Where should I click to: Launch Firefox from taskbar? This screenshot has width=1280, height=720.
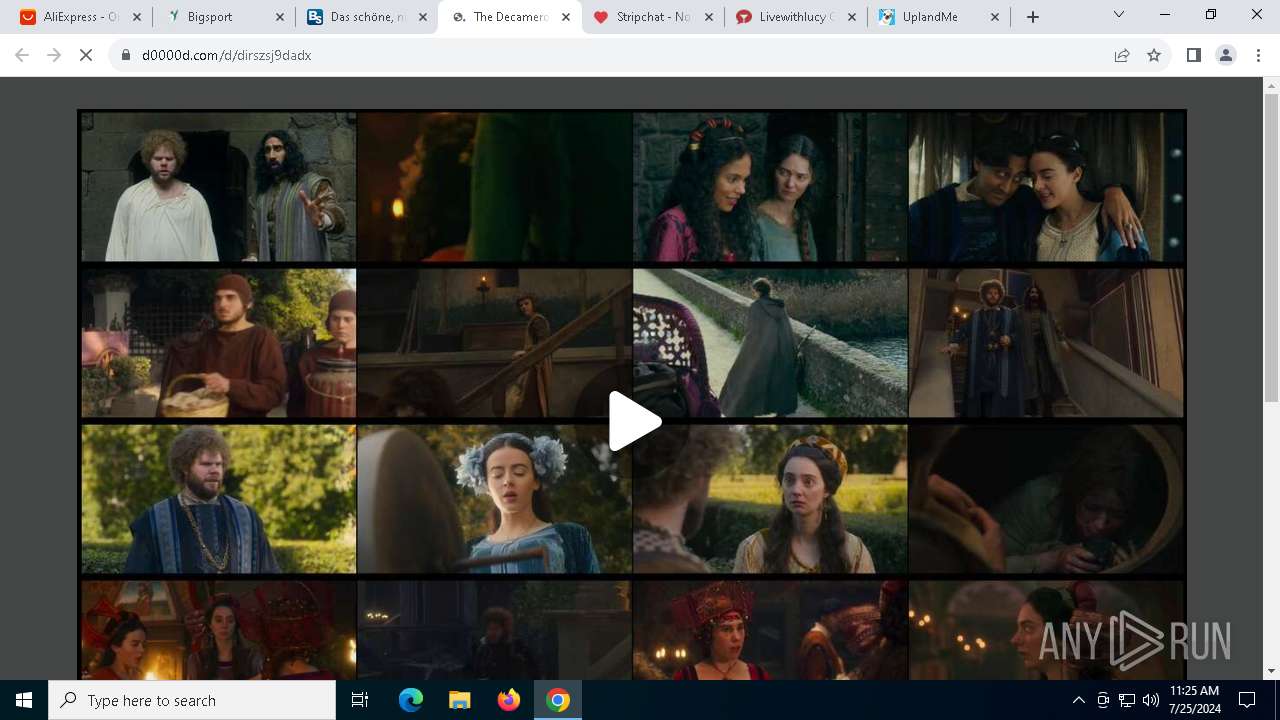click(x=508, y=700)
